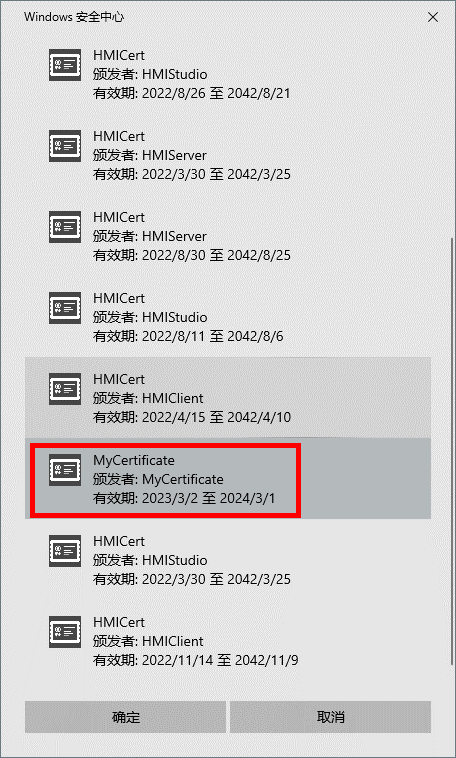Select HMIServer certificate valid from 2022/3/30
This screenshot has width=456, height=758.
pyautogui.click(x=228, y=155)
